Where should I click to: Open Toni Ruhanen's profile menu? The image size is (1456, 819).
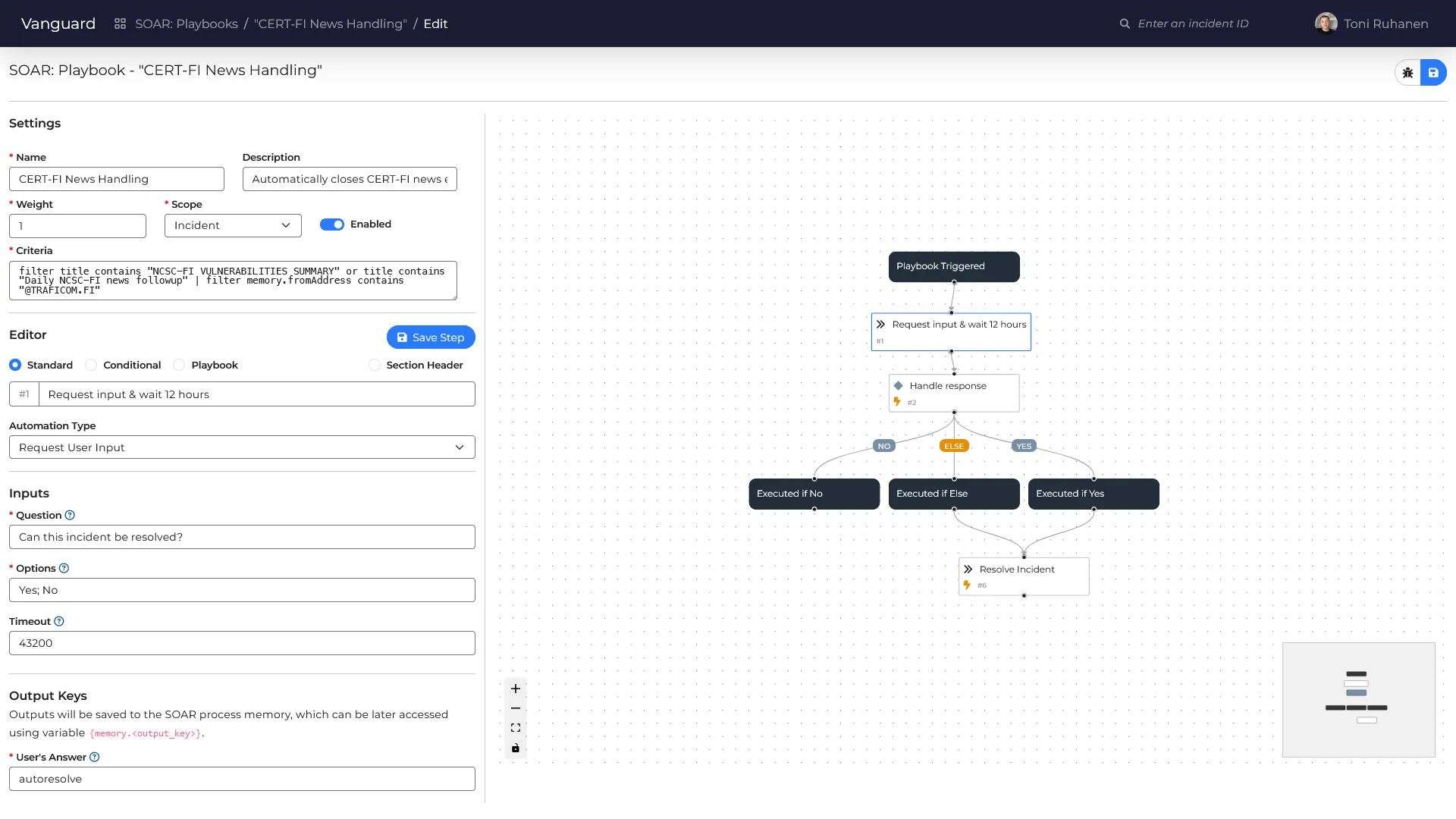[x=1371, y=24]
